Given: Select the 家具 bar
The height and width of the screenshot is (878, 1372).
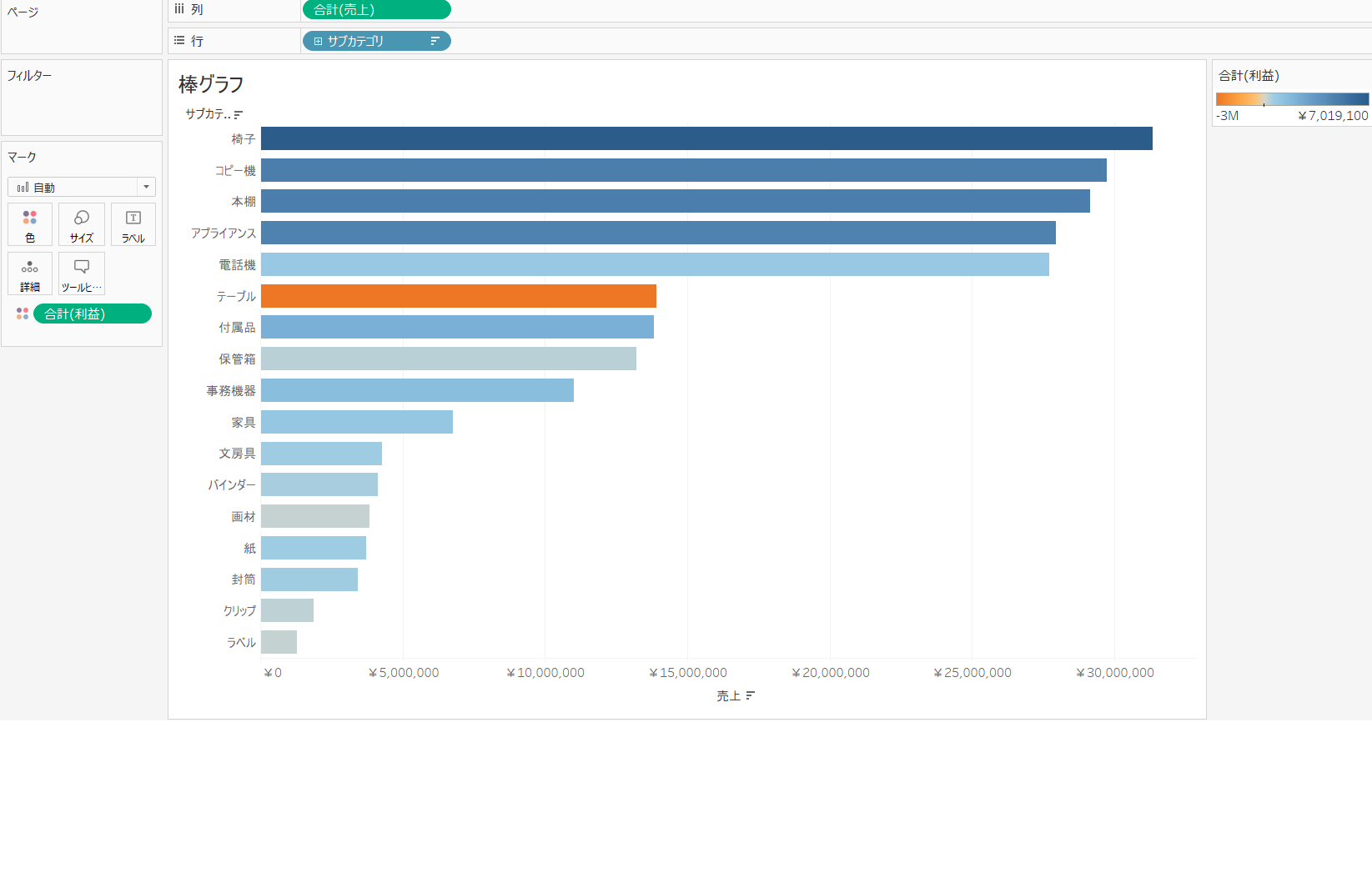Looking at the screenshot, I should tap(357, 422).
